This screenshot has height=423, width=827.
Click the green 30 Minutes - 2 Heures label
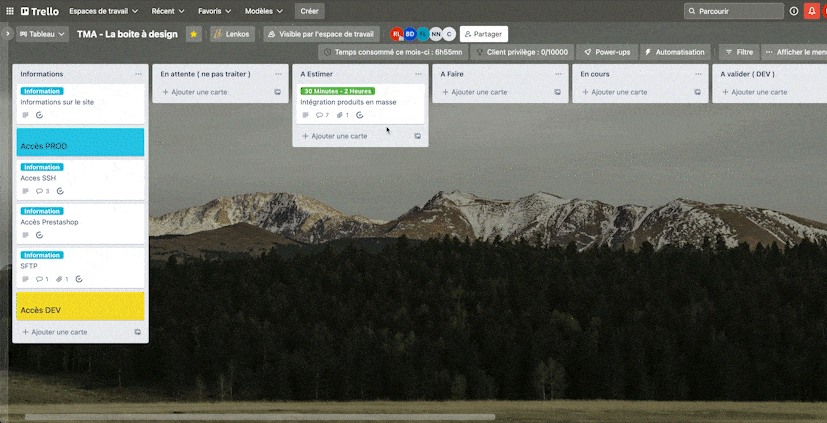tap(338, 91)
